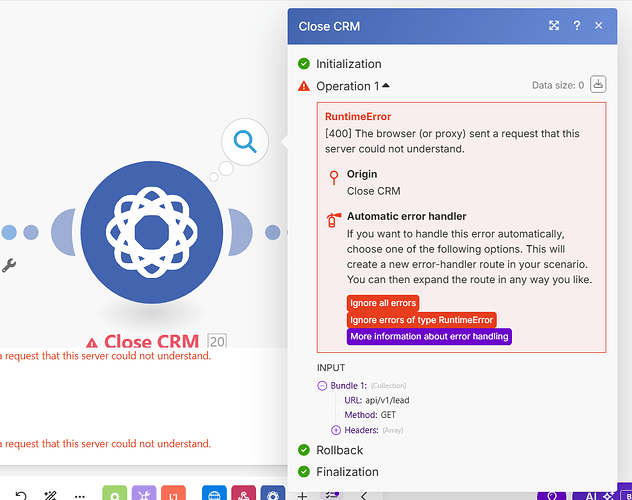This screenshot has height=500, width=632.
Task: Open help for the Close CRM panel
Action: pyautogui.click(x=577, y=26)
